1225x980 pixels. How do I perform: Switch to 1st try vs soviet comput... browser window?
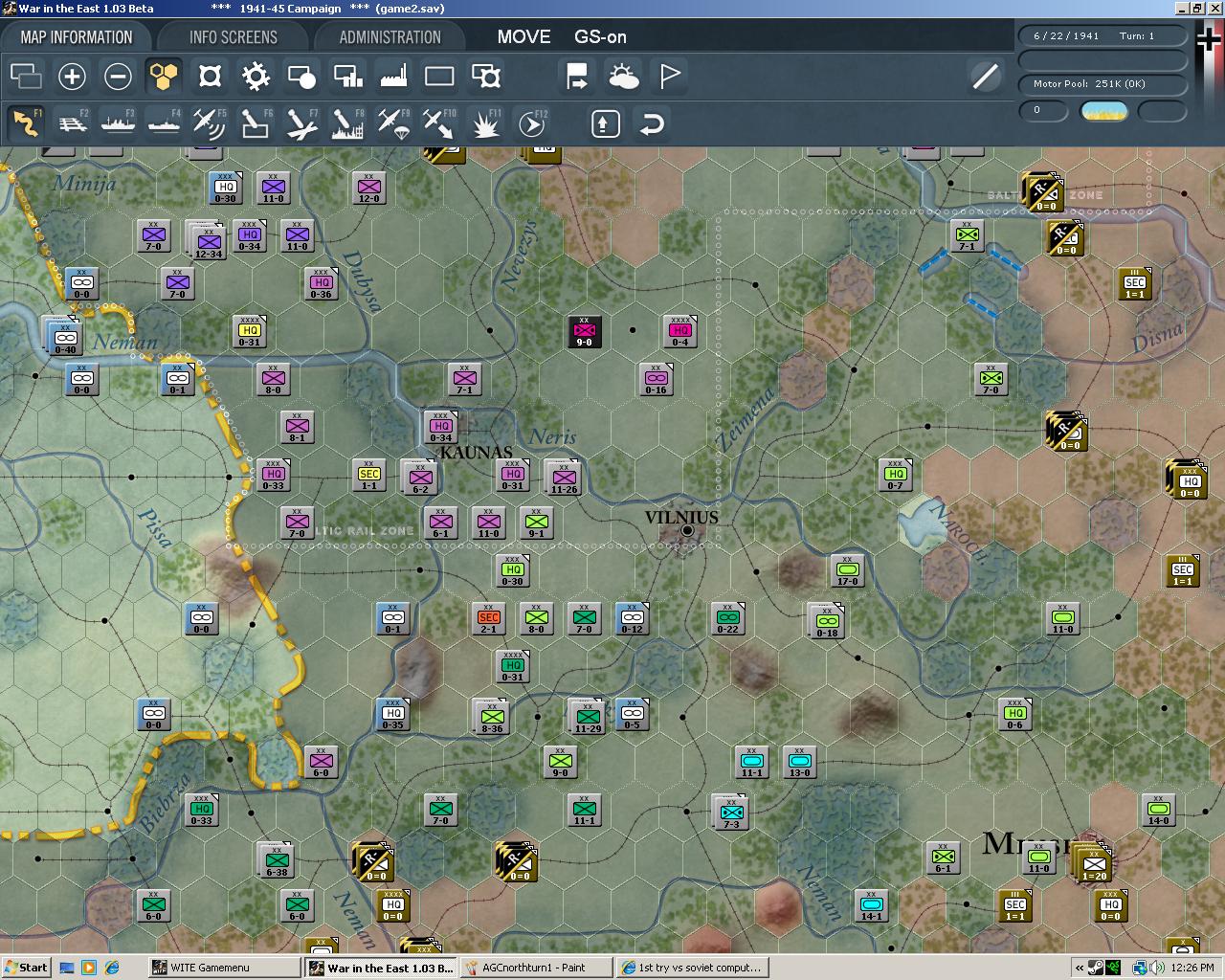pos(691,968)
